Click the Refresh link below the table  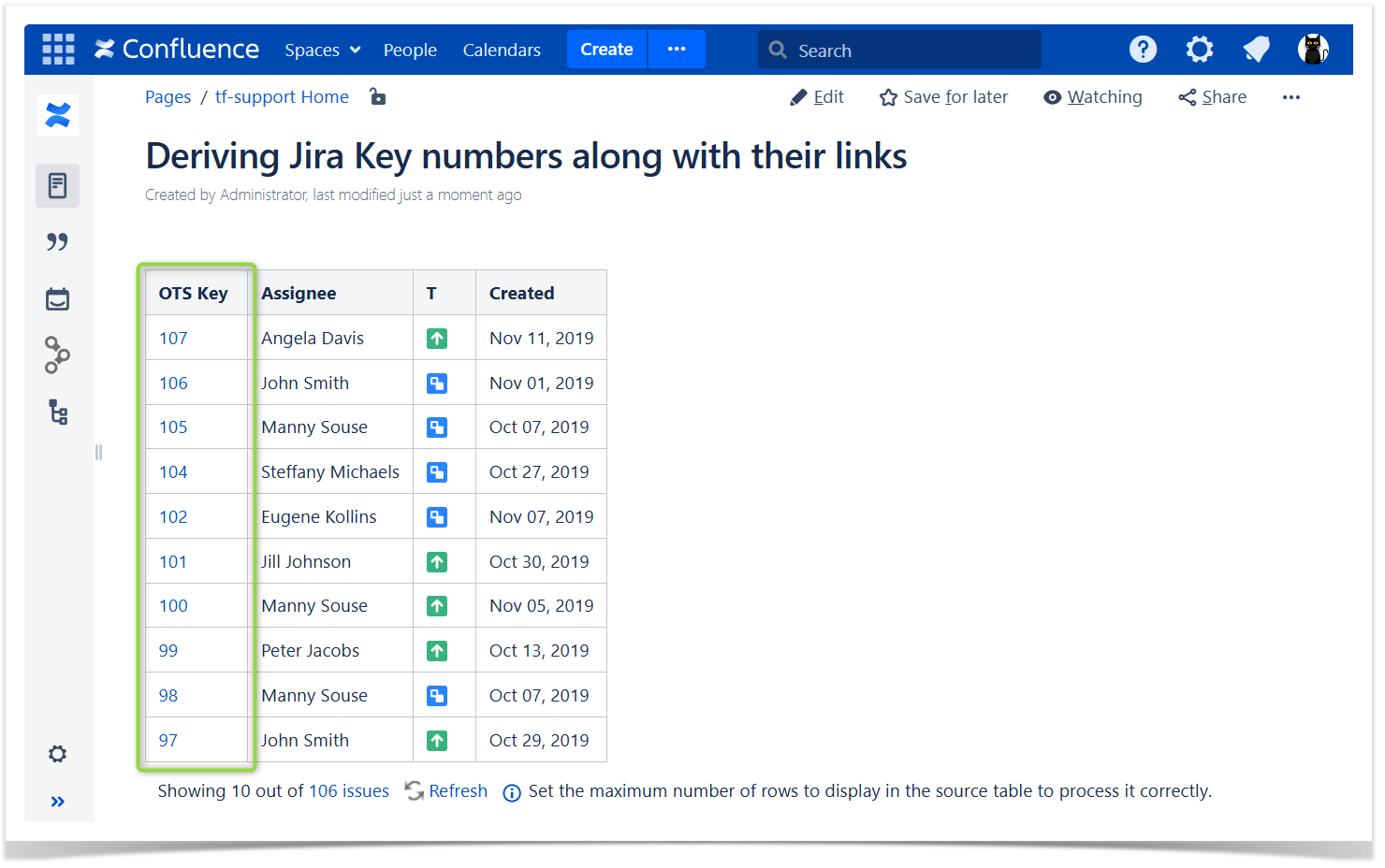point(458,791)
